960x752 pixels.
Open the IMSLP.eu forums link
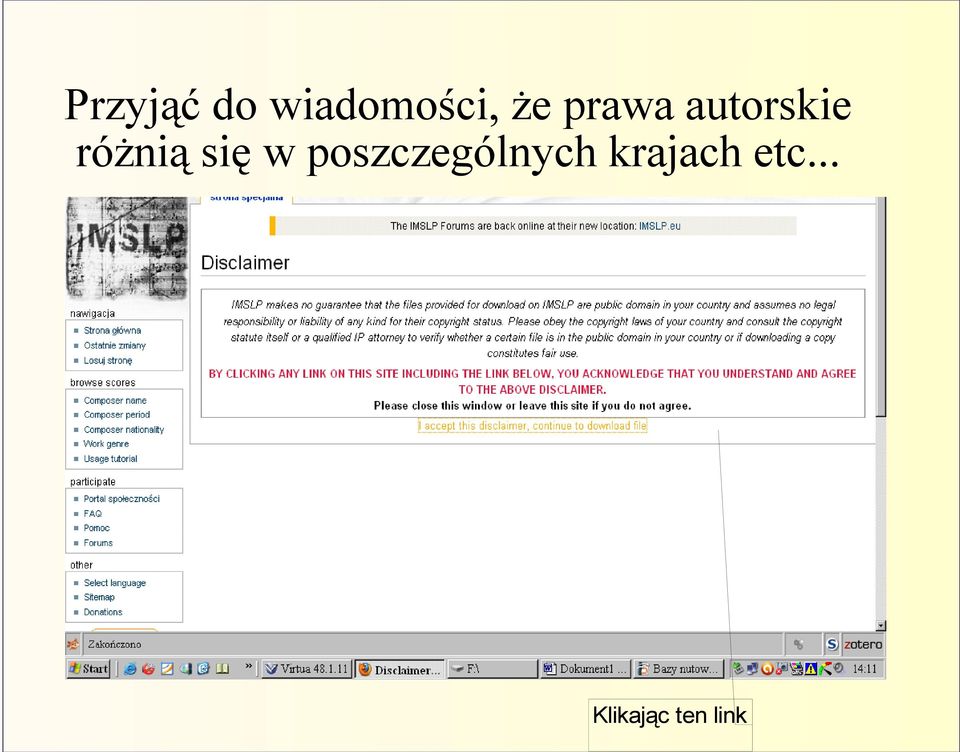coord(659,226)
